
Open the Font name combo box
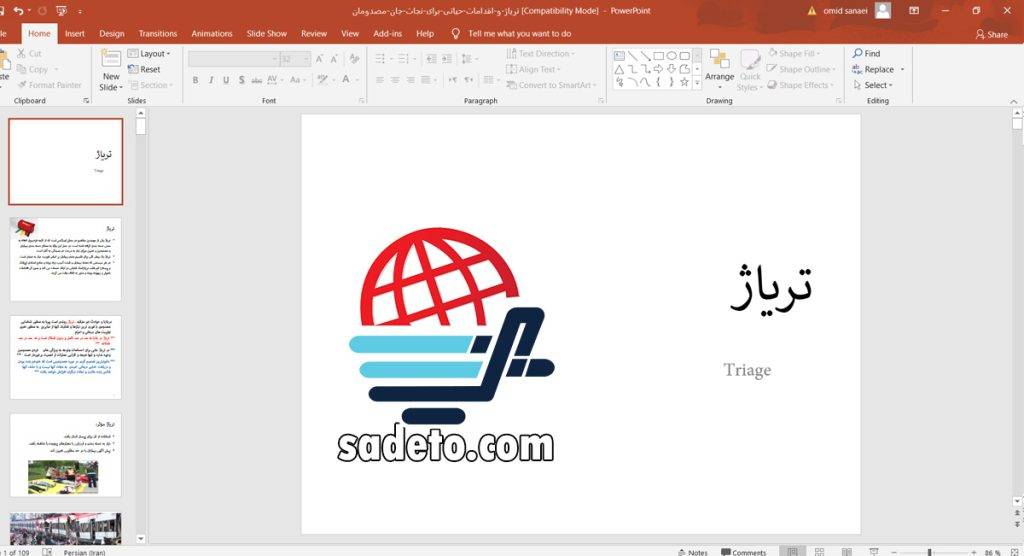tap(234, 59)
